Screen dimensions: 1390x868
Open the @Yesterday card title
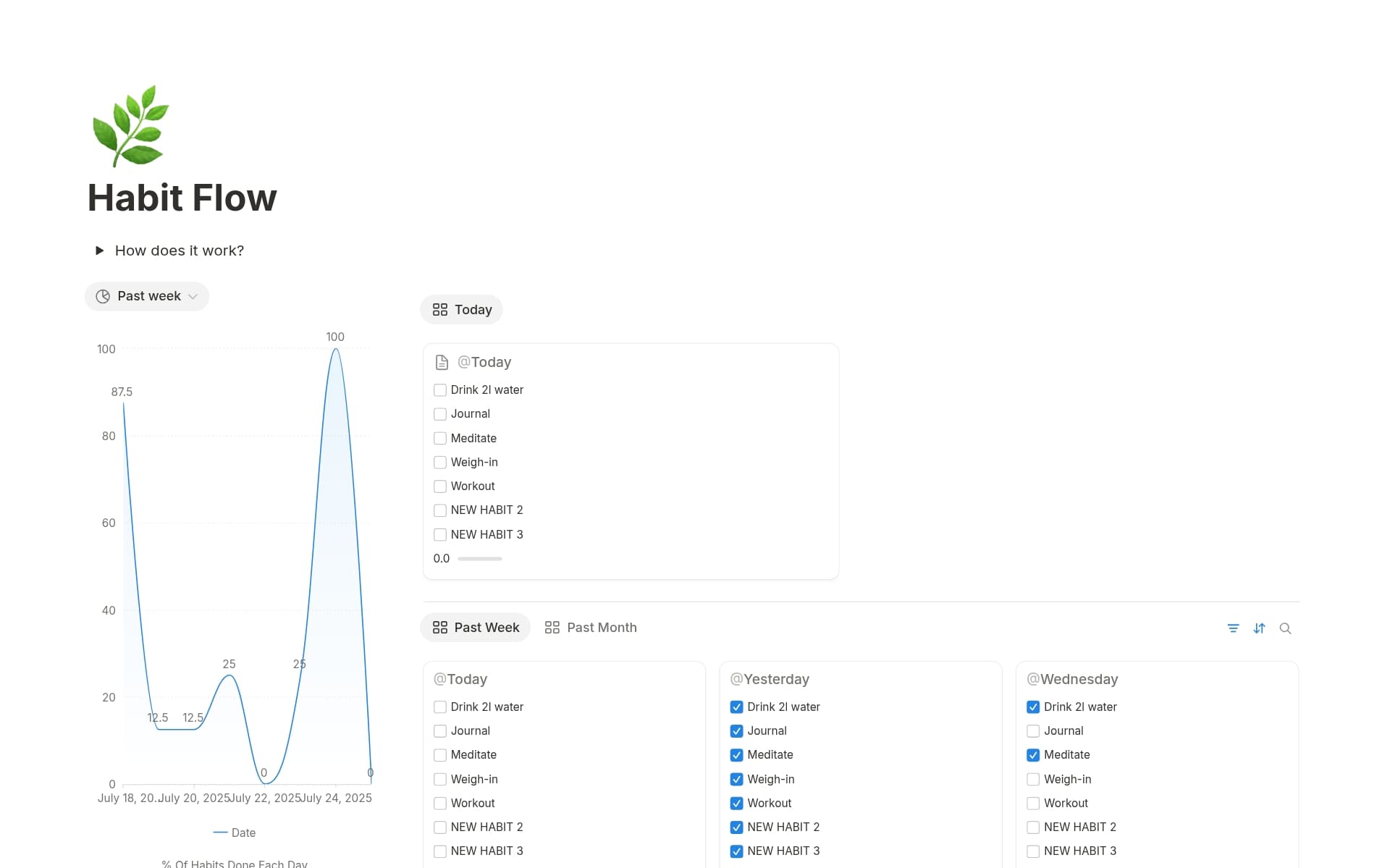pyautogui.click(x=770, y=679)
